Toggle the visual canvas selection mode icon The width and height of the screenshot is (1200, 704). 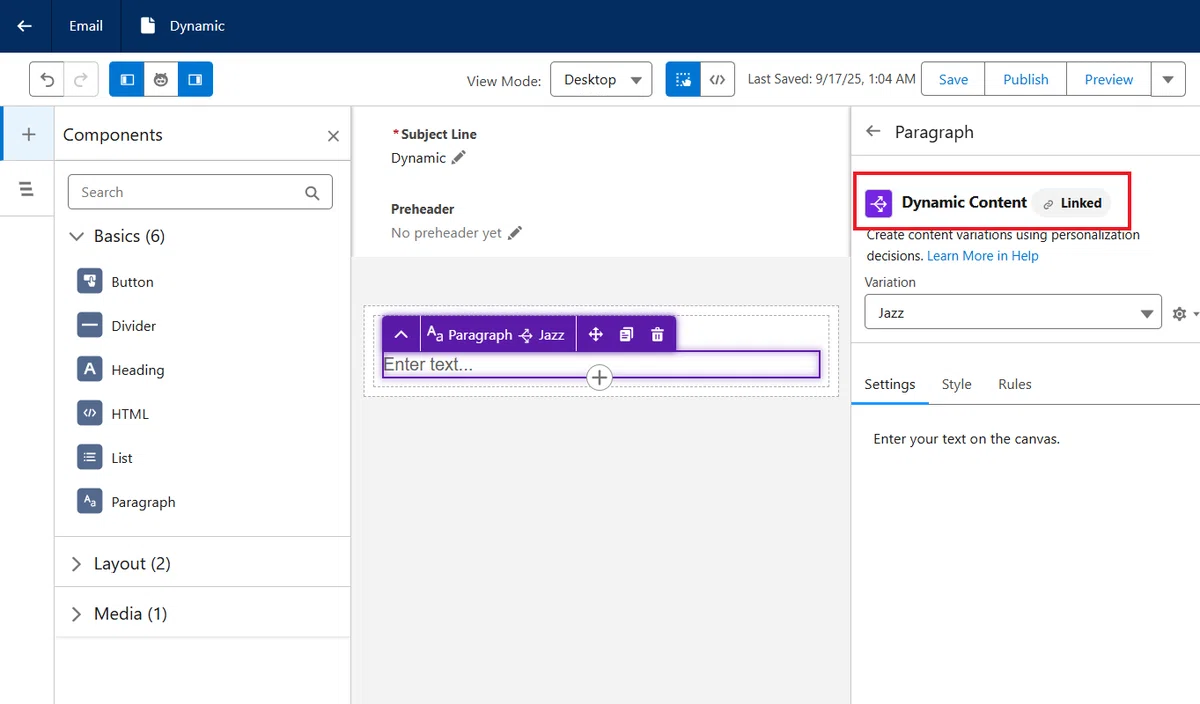[x=683, y=79]
